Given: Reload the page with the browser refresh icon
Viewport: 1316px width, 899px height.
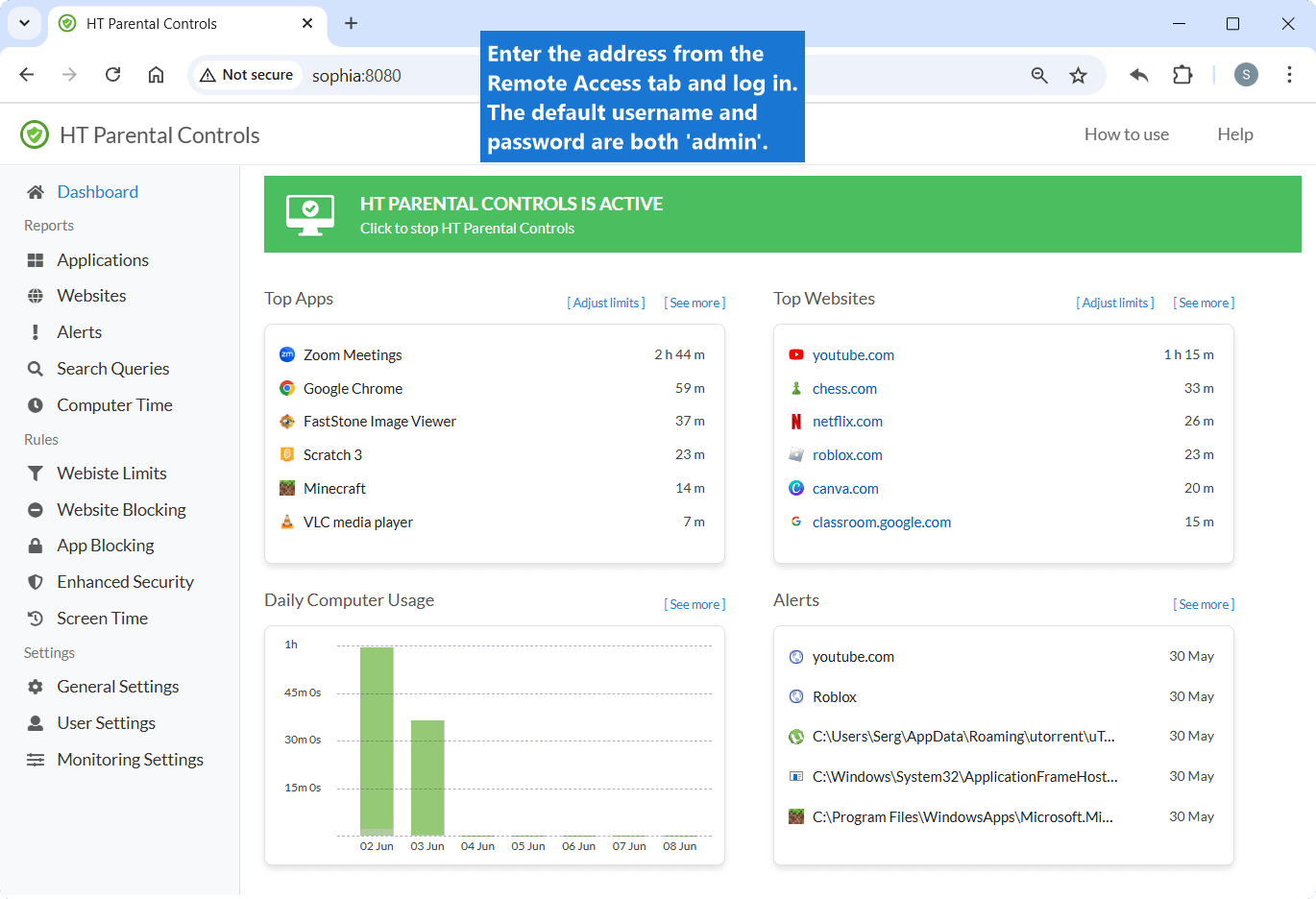Looking at the screenshot, I should click(x=112, y=75).
